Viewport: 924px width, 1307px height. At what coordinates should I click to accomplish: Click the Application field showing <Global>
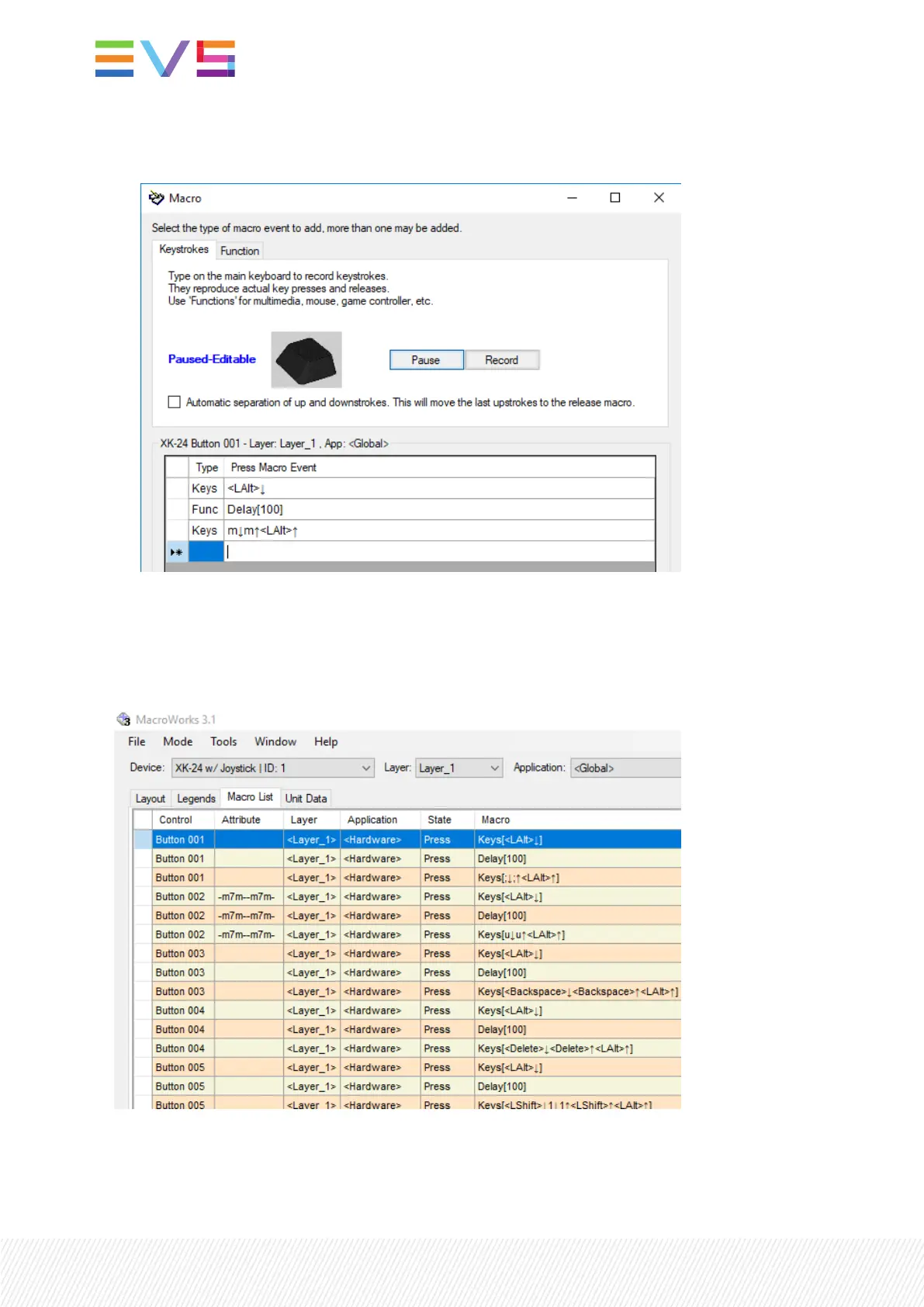(625, 768)
